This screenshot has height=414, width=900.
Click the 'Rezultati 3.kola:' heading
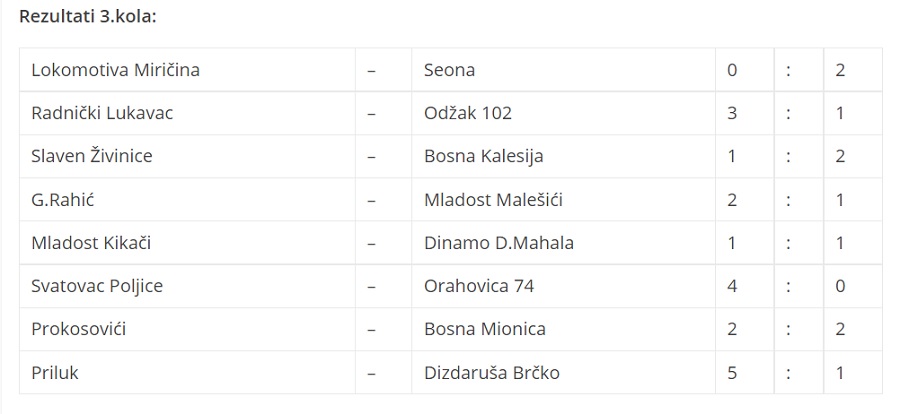[88, 17]
